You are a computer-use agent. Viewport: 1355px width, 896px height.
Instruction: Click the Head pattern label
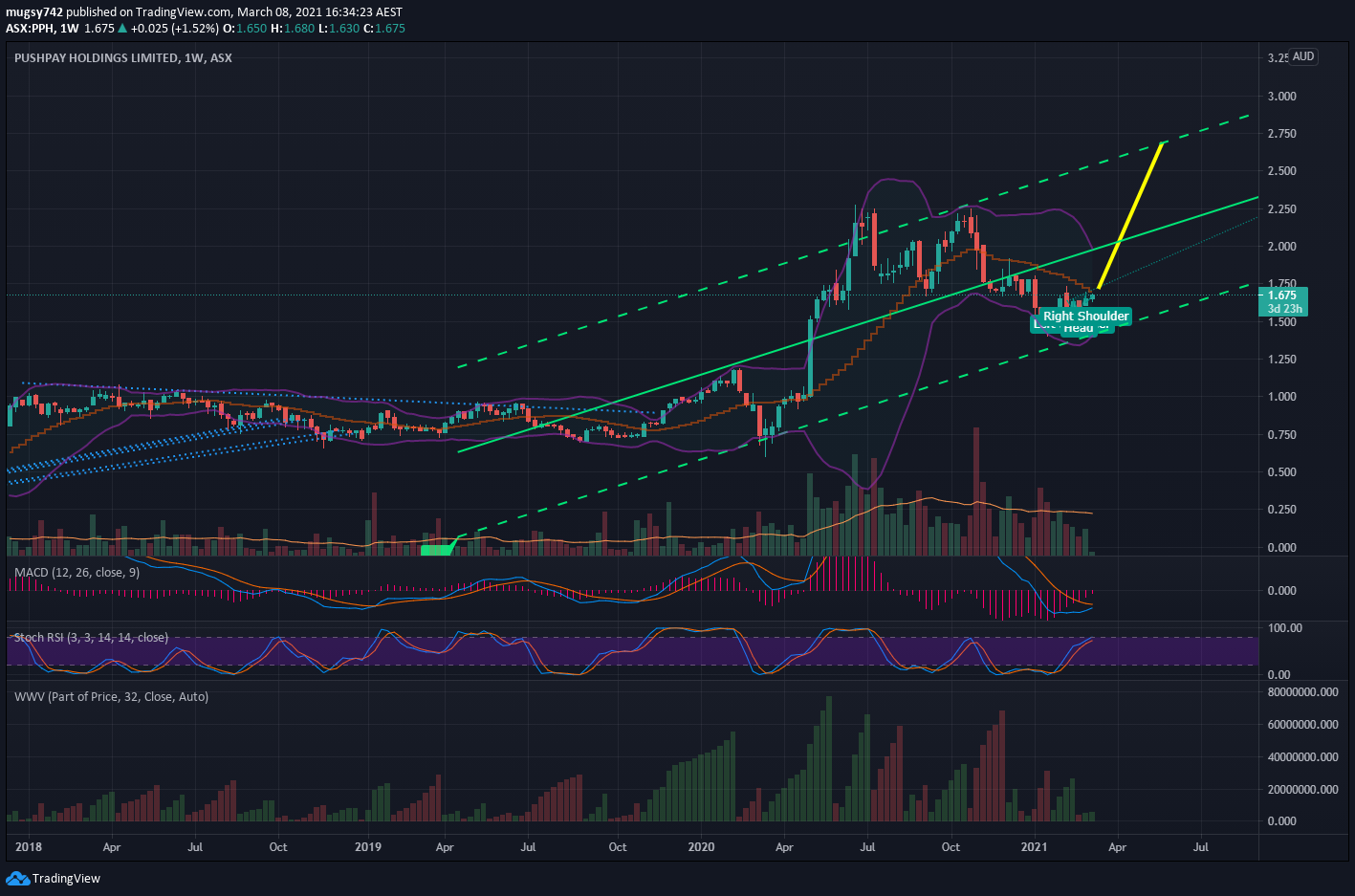pyautogui.click(x=1079, y=329)
